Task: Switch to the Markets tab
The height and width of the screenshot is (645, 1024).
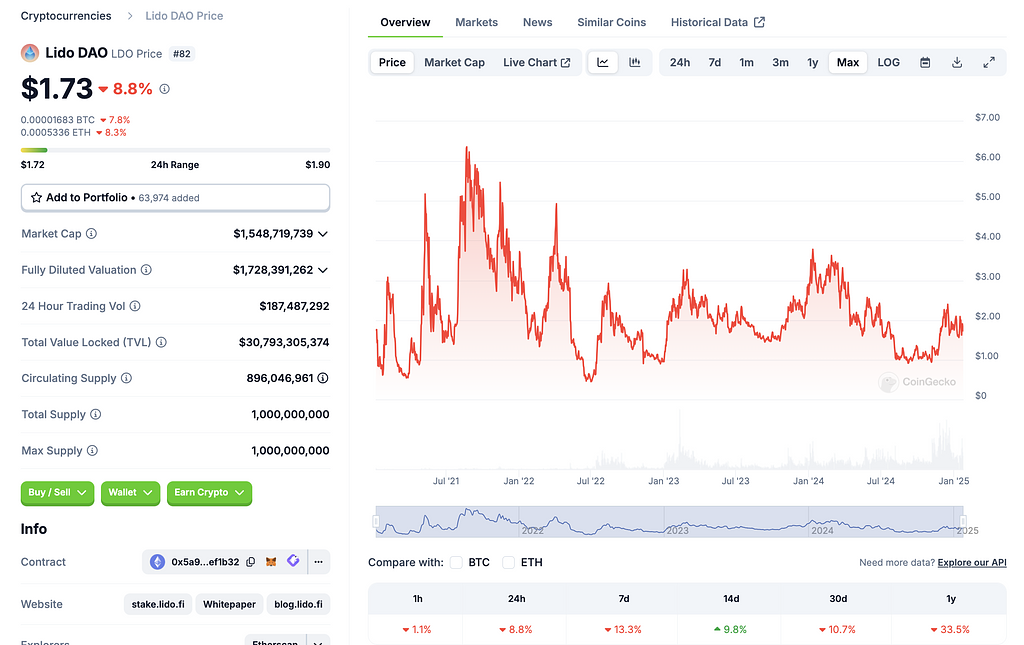Action: coord(476,22)
